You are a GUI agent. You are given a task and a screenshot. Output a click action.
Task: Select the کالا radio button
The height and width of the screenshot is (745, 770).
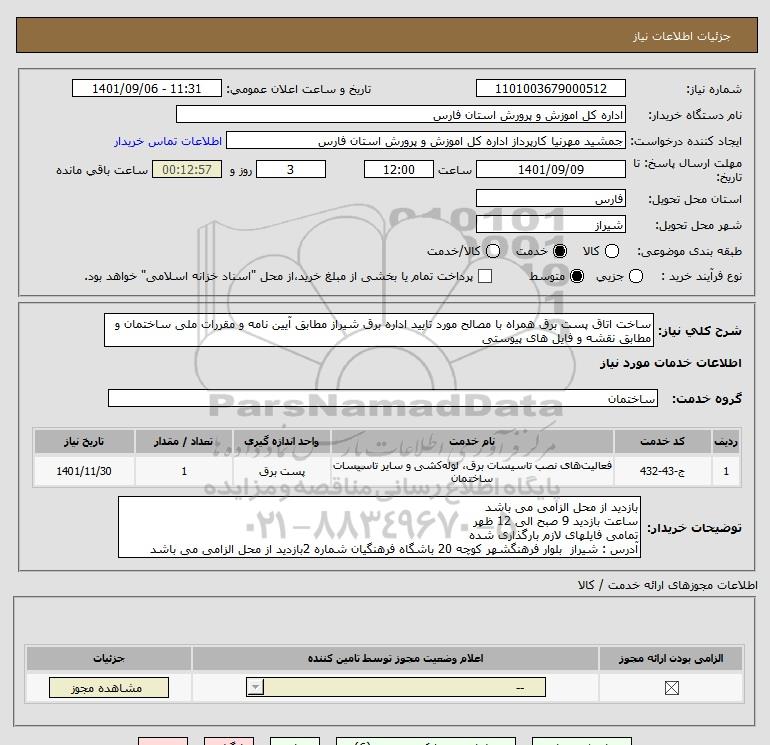(611, 251)
